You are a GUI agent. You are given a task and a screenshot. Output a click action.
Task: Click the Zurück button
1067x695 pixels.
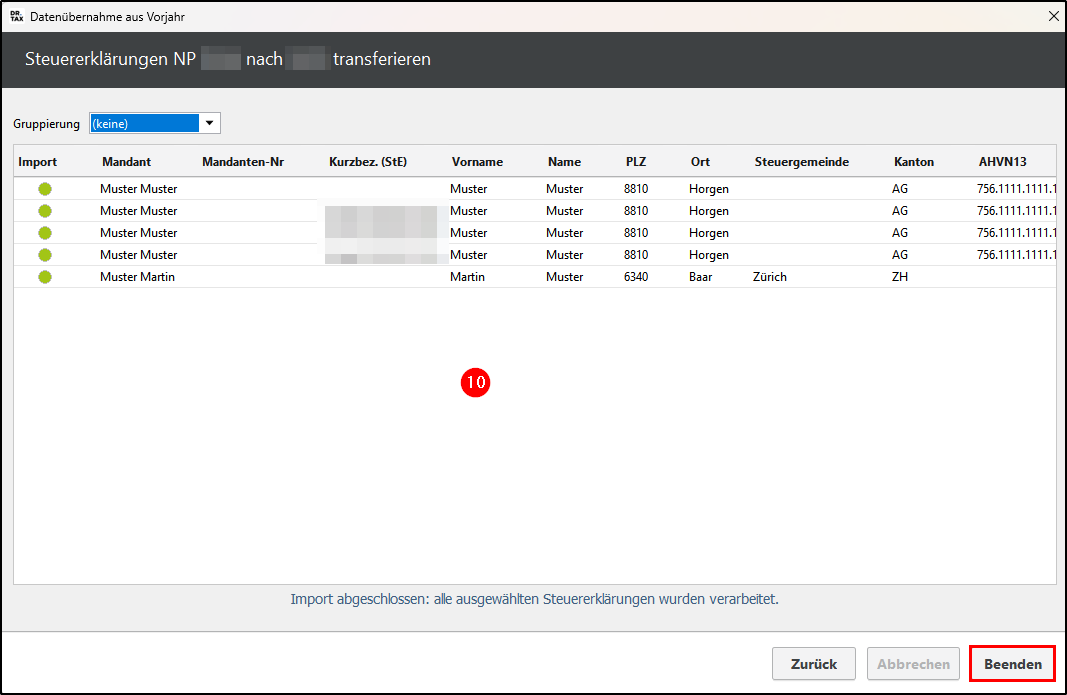point(813,664)
